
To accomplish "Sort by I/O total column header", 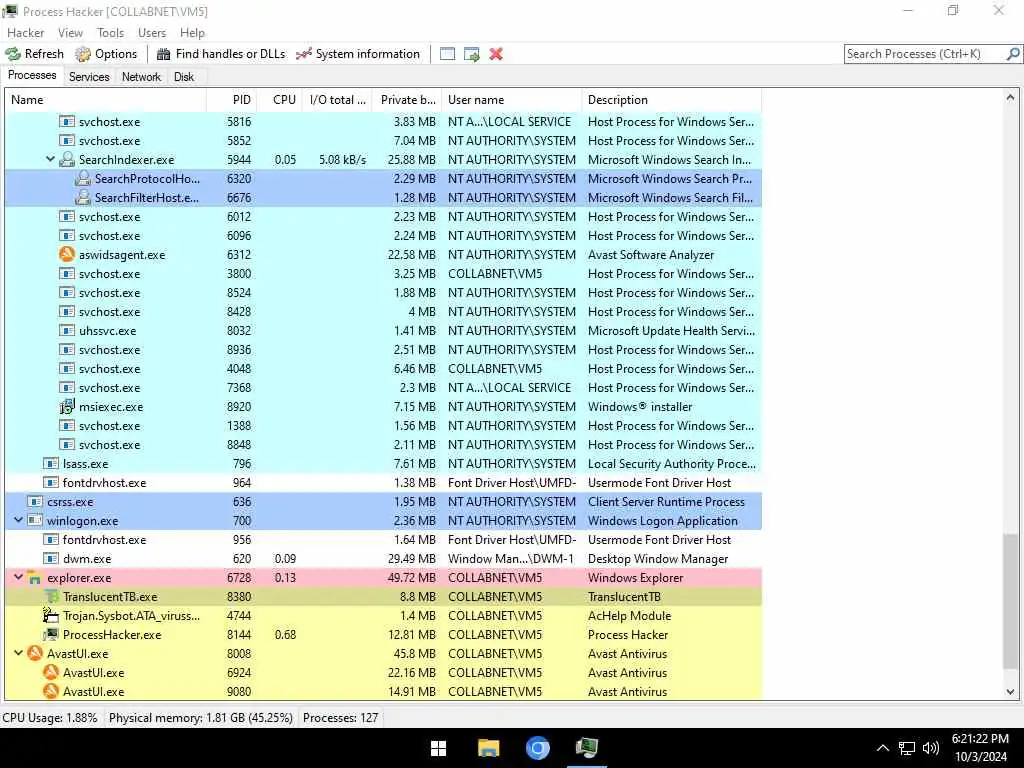I will point(338,100).
